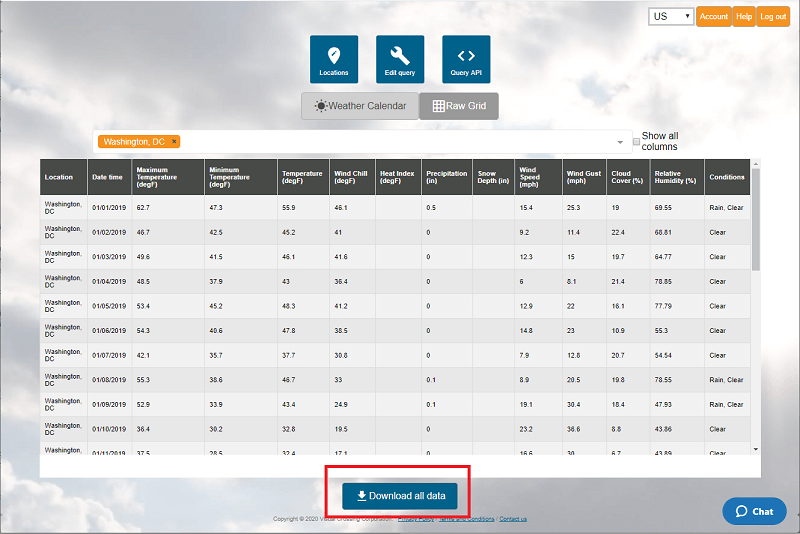The image size is (800, 534).
Task: Click the Download all data button
Action: coord(400,496)
